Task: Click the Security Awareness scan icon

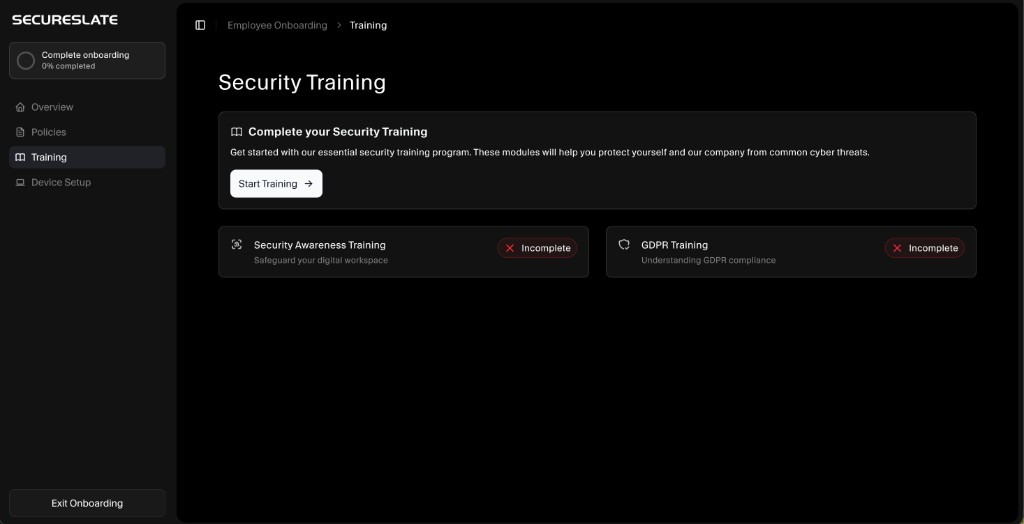Action: (236, 244)
